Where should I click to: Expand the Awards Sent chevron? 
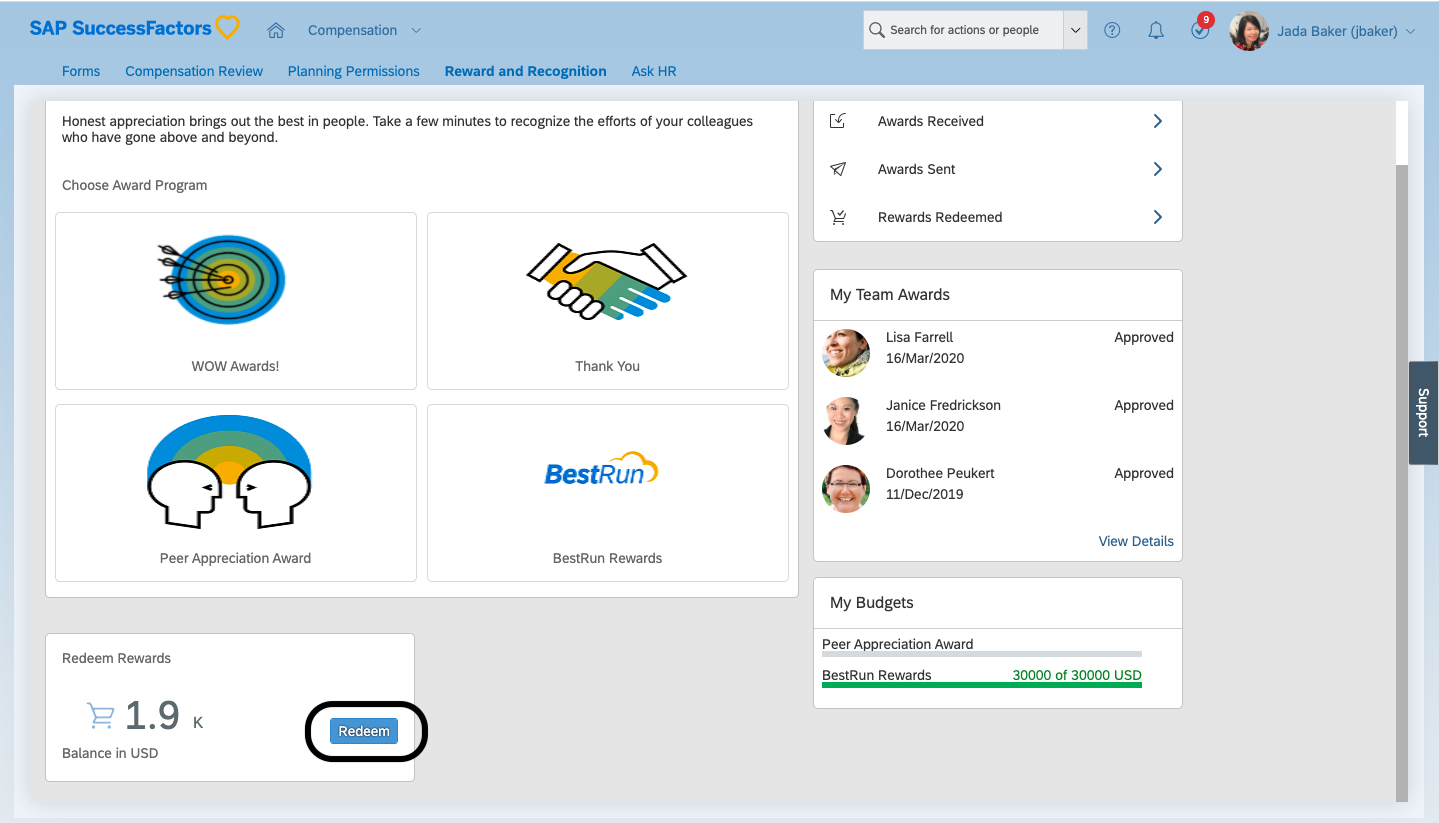point(1157,169)
